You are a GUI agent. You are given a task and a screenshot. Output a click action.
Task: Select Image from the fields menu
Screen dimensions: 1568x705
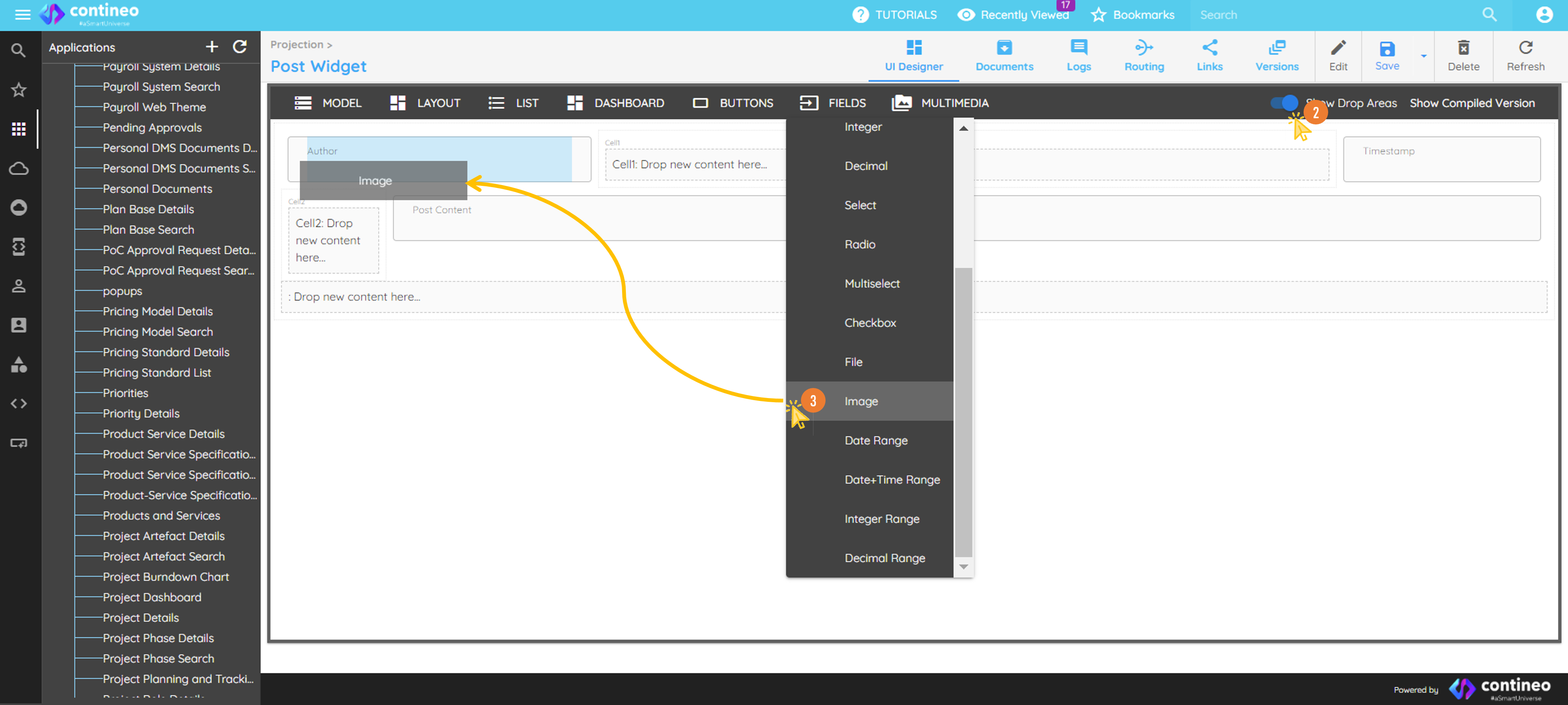(861, 401)
